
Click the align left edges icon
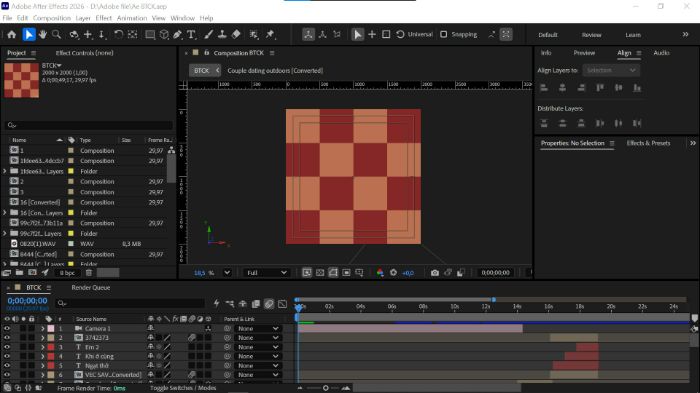point(544,88)
